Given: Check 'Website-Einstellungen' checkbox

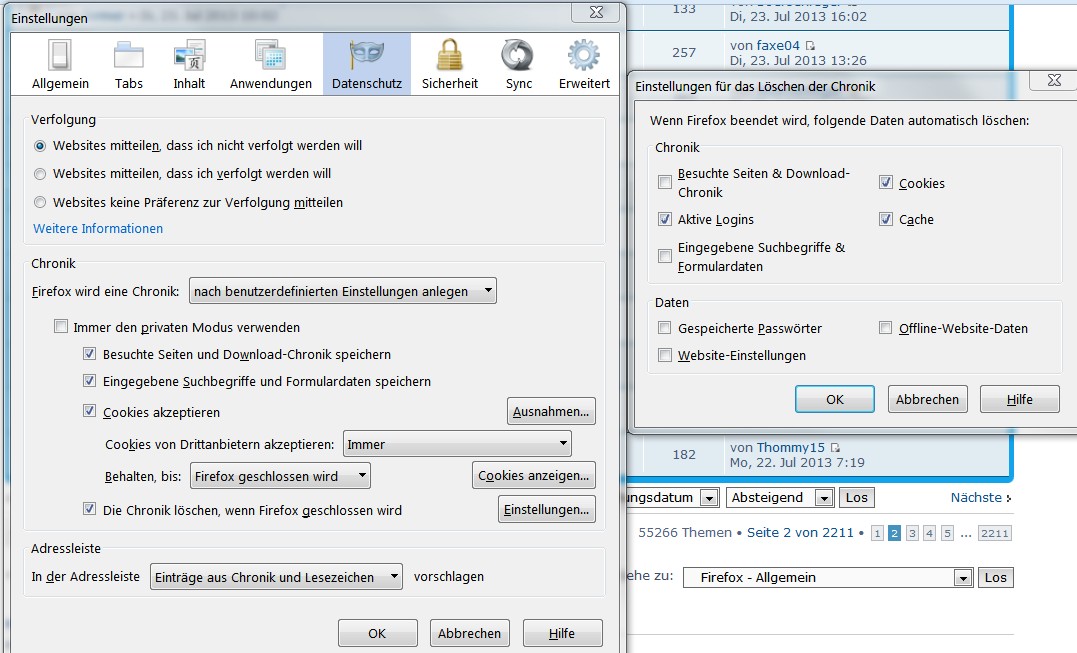Looking at the screenshot, I should (x=665, y=355).
